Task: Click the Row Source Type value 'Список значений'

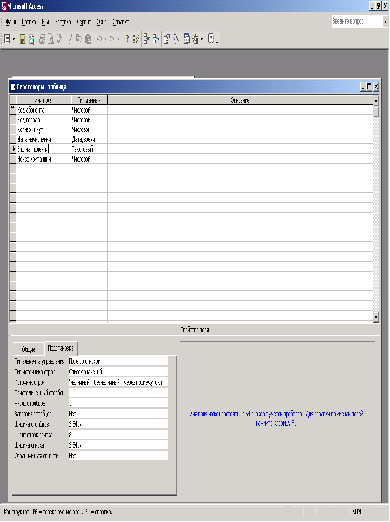Action: pyautogui.click(x=118, y=372)
